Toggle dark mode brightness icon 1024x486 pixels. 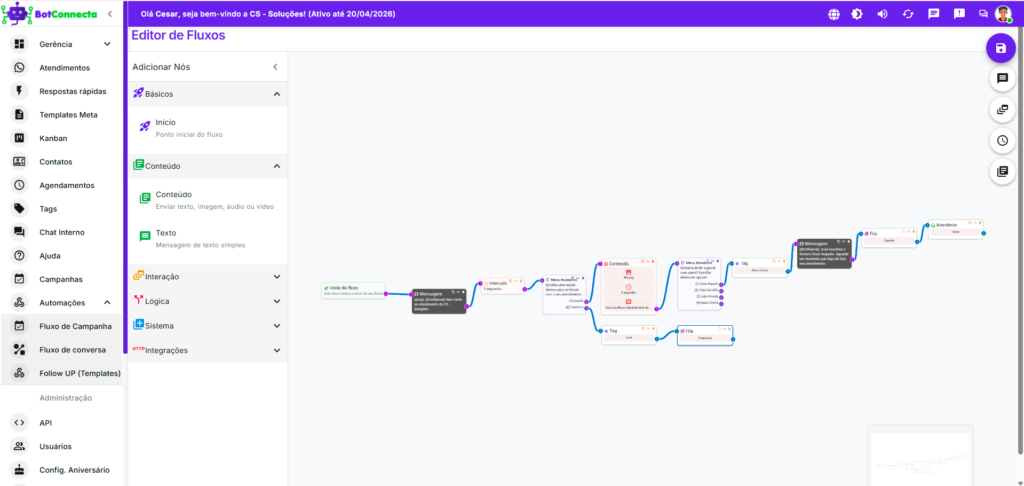pos(857,14)
